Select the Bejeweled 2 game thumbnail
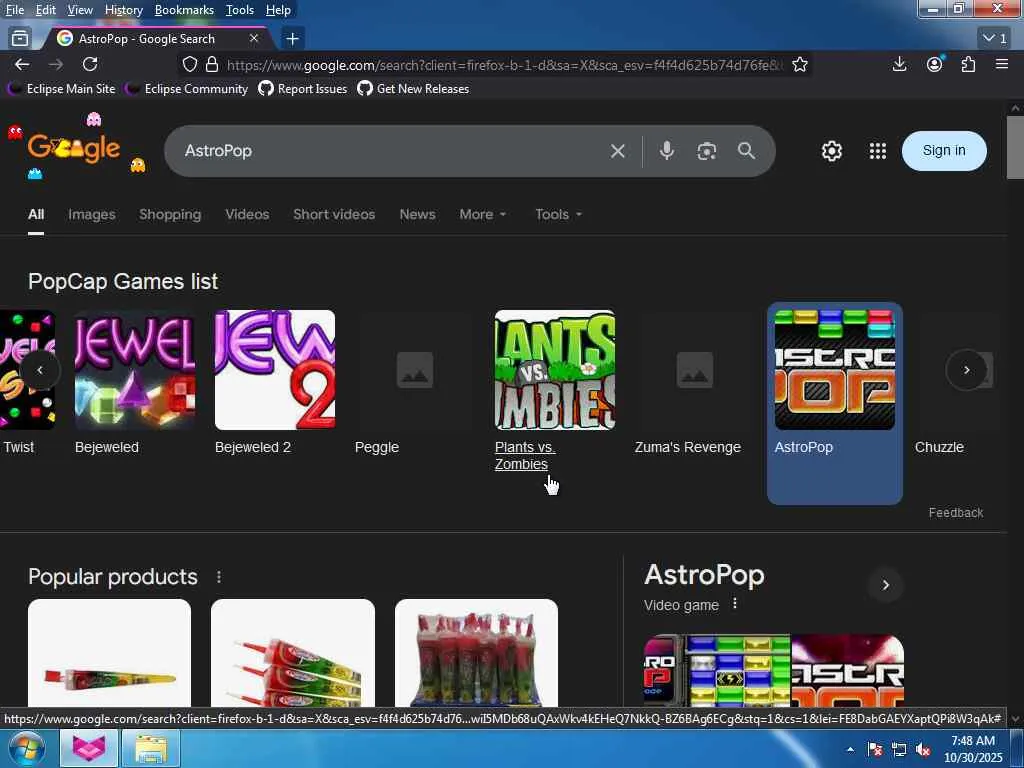This screenshot has height=768, width=1024. 275,370
